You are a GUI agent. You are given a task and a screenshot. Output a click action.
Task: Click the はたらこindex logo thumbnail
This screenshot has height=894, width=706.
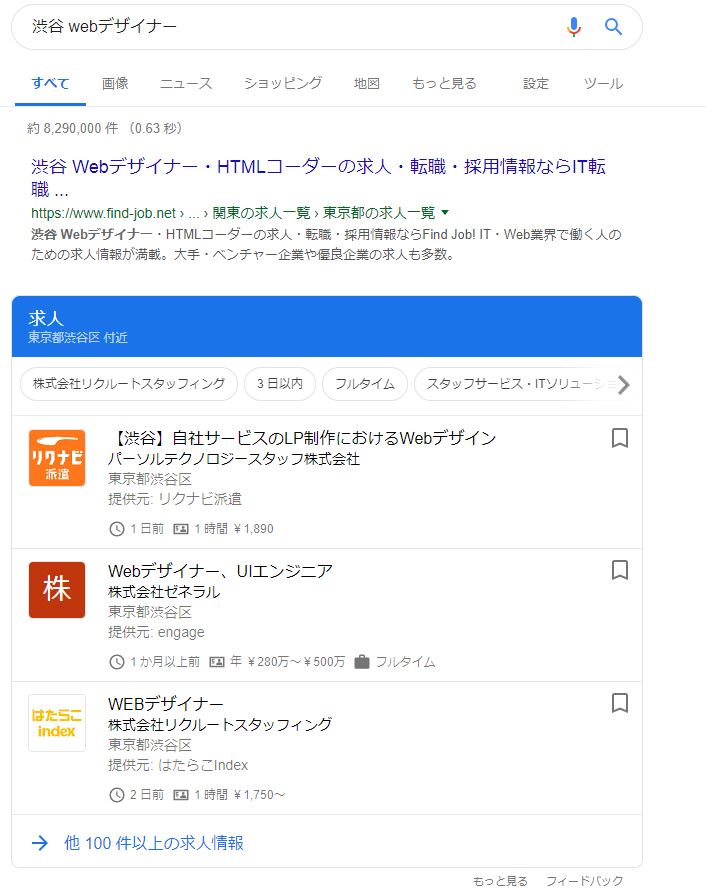[57, 723]
